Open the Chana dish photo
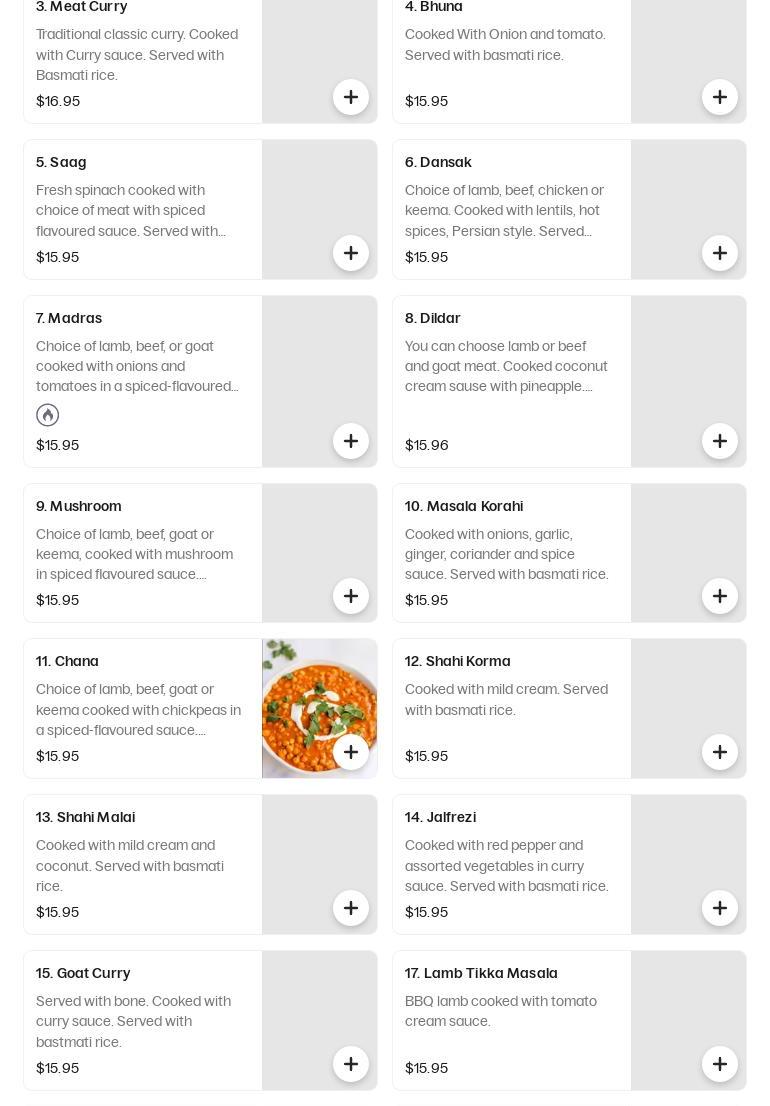Viewport: 770px width, 1106px height. [x=319, y=708]
